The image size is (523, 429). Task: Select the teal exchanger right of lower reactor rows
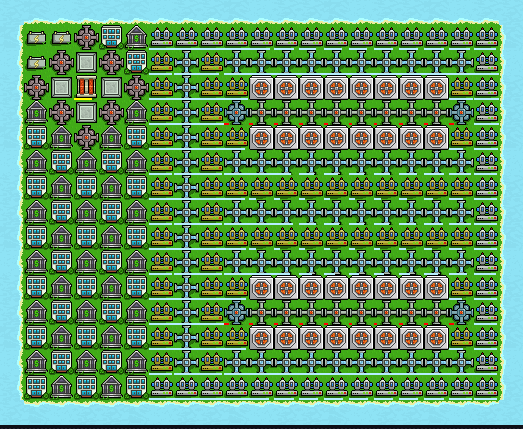[462, 313]
